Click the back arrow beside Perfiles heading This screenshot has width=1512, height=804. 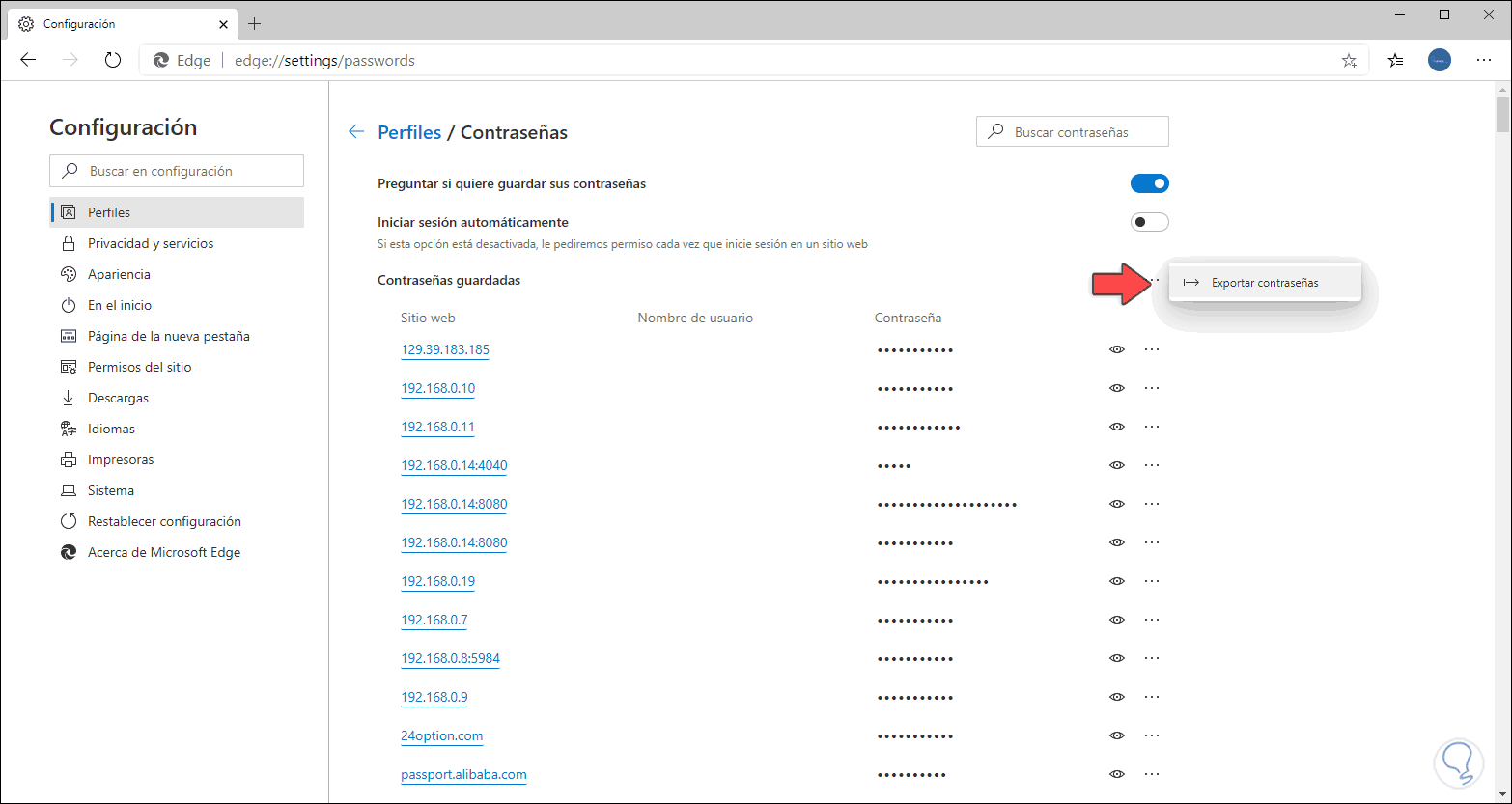click(x=356, y=132)
